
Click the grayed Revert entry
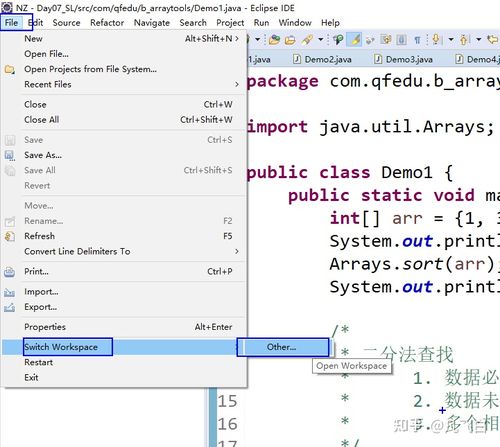(x=124, y=186)
